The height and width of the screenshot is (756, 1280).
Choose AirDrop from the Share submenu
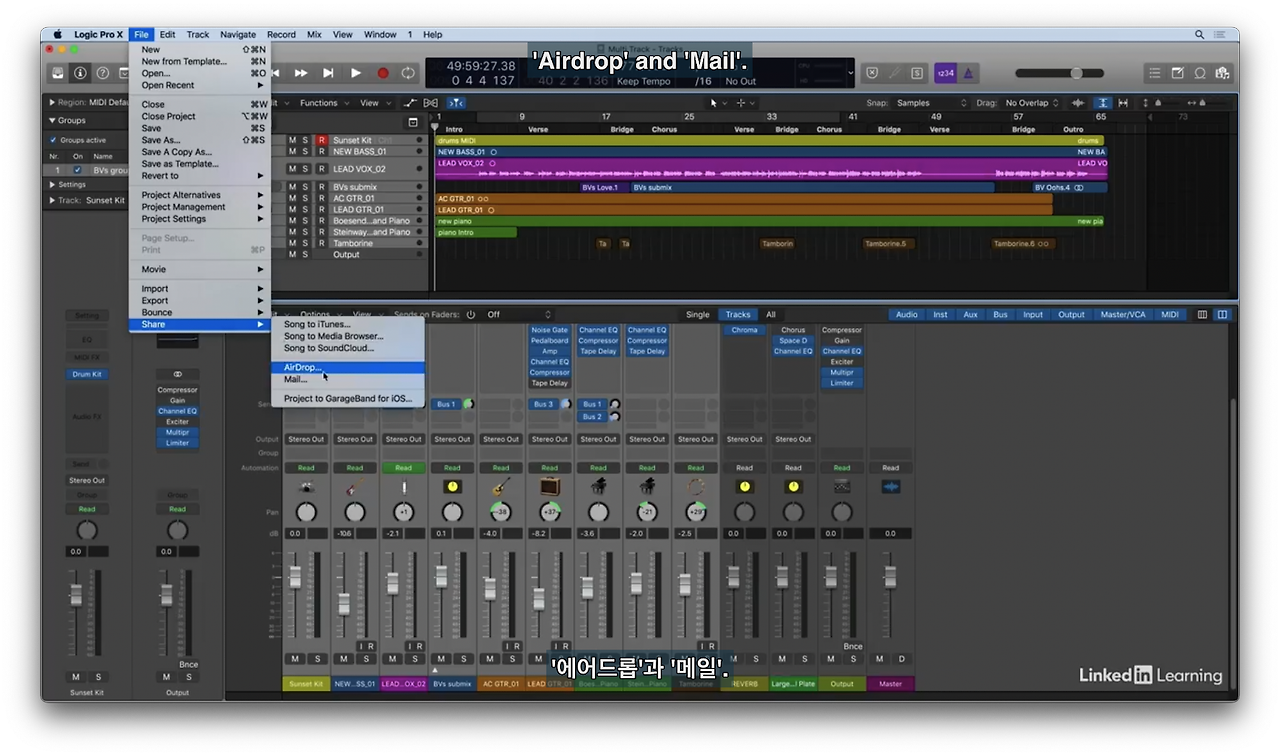(348, 368)
